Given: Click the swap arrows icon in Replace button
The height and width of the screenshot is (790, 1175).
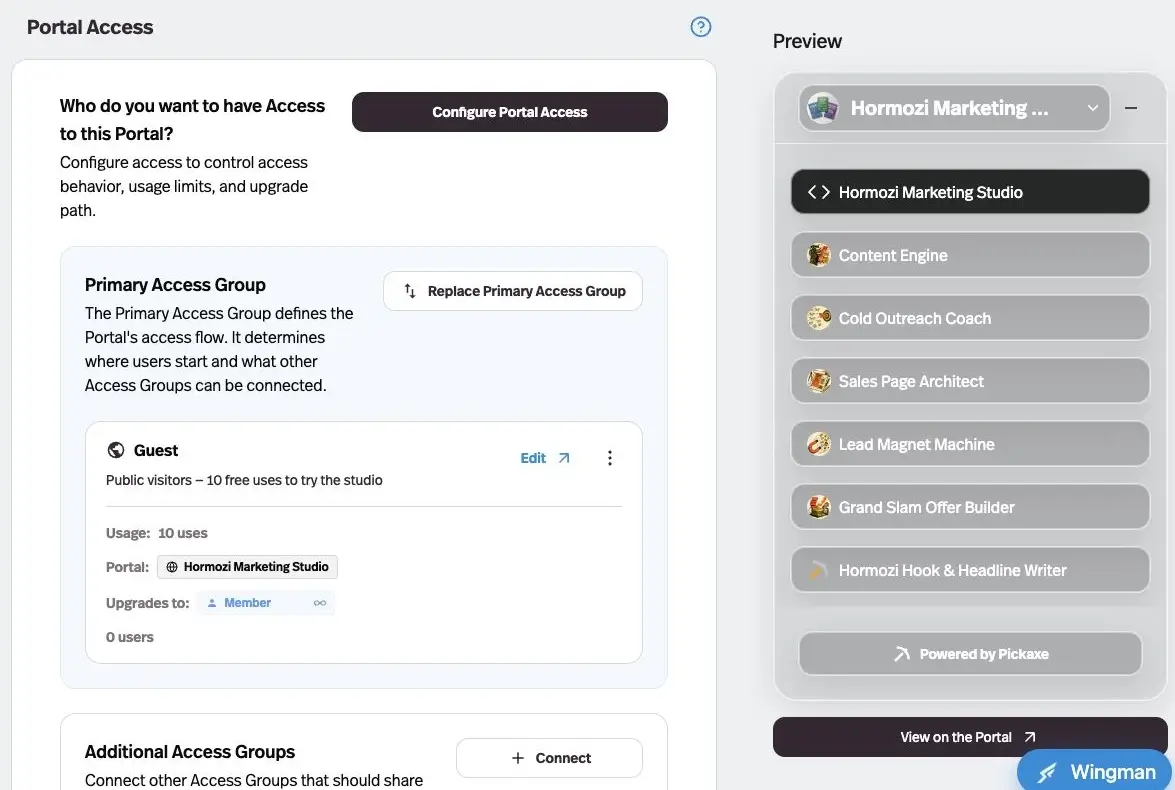Looking at the screenshot, I should 410,291.
